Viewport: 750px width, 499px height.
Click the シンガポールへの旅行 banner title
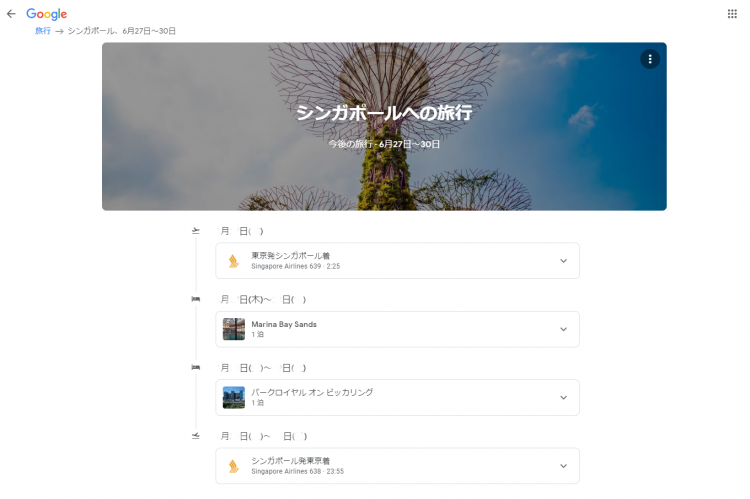(384, 113)
